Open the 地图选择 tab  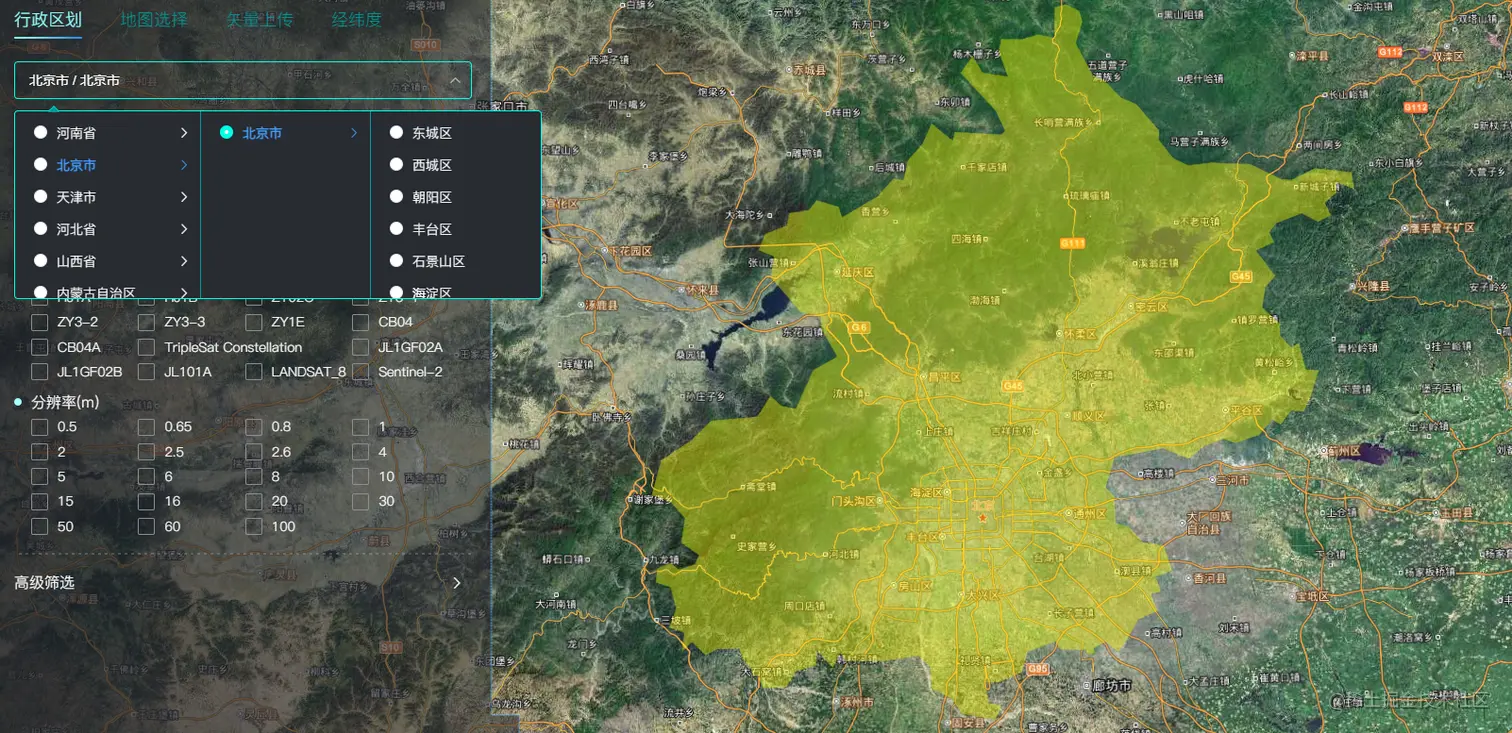[154, 19]
